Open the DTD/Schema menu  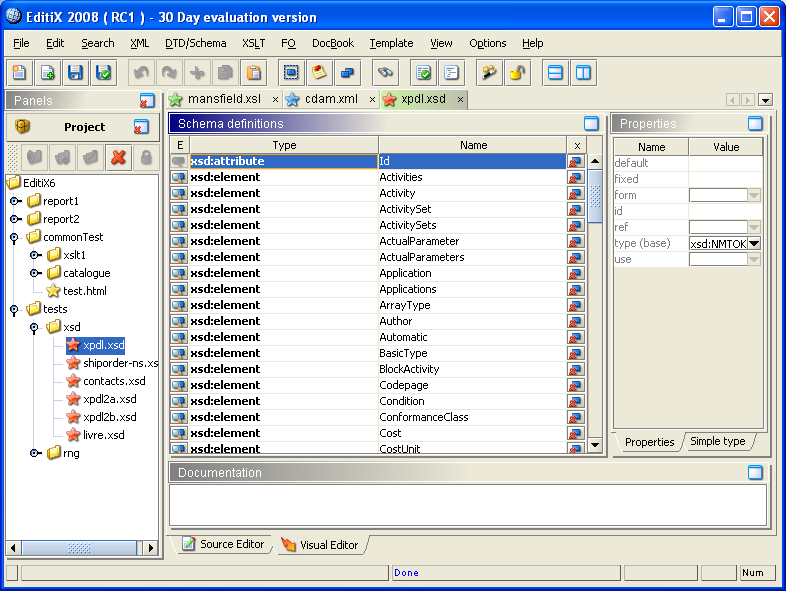pyautogui.click(x=195, y=43)
